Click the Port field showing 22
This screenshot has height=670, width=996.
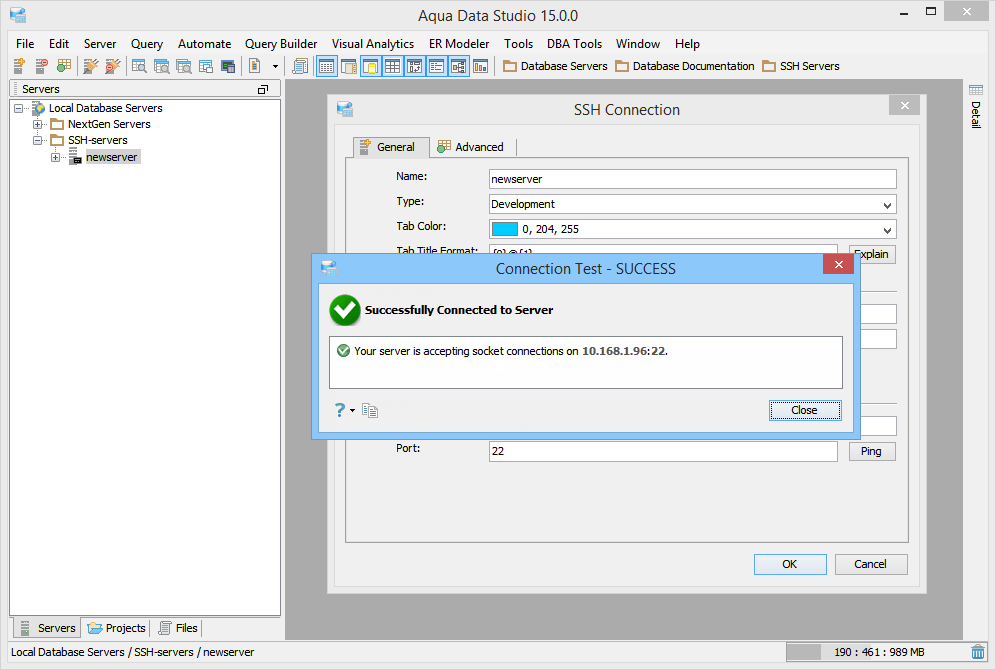tap(663, 452)
